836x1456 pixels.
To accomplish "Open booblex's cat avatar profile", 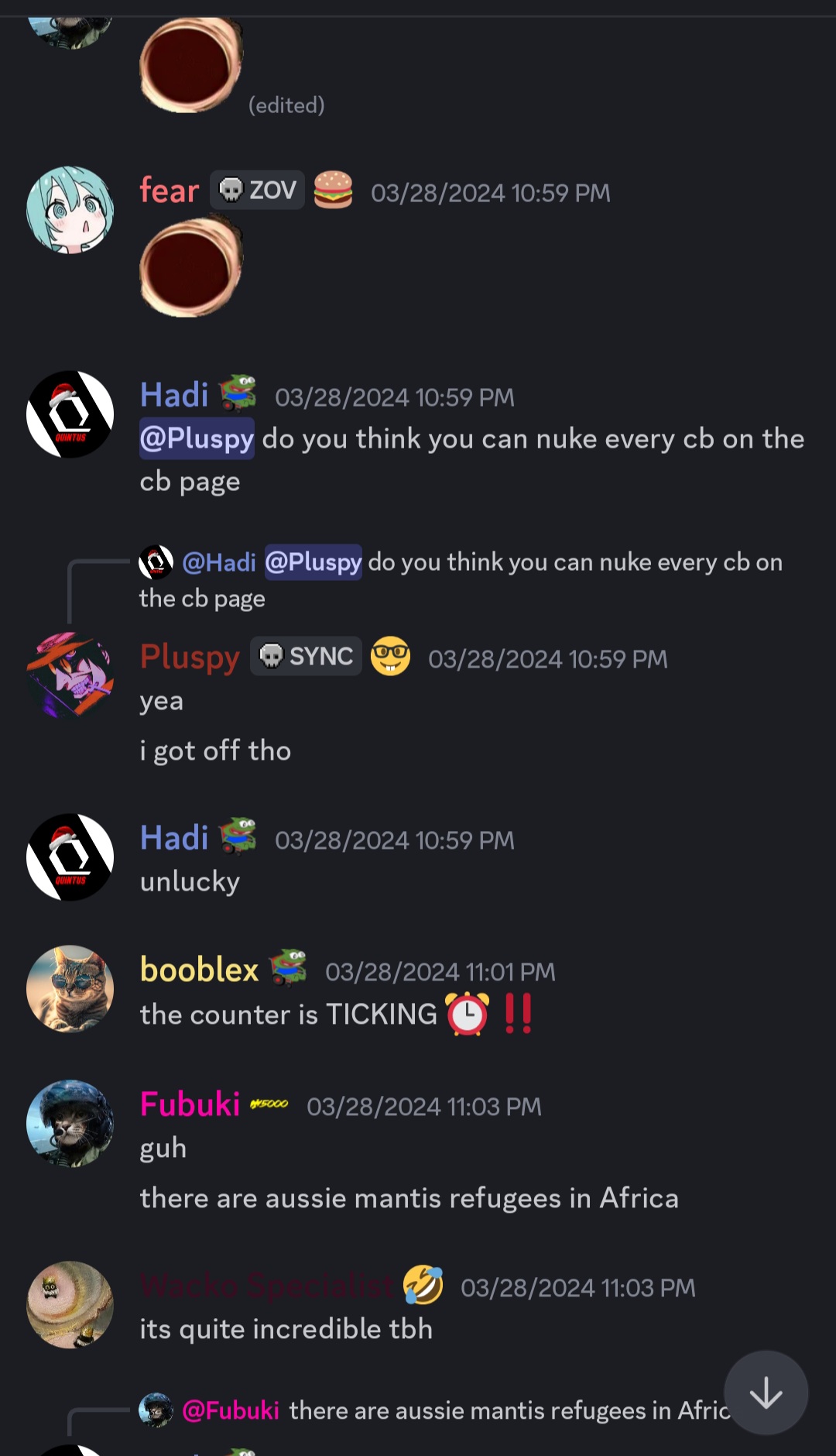I will [x=70, y=989].
